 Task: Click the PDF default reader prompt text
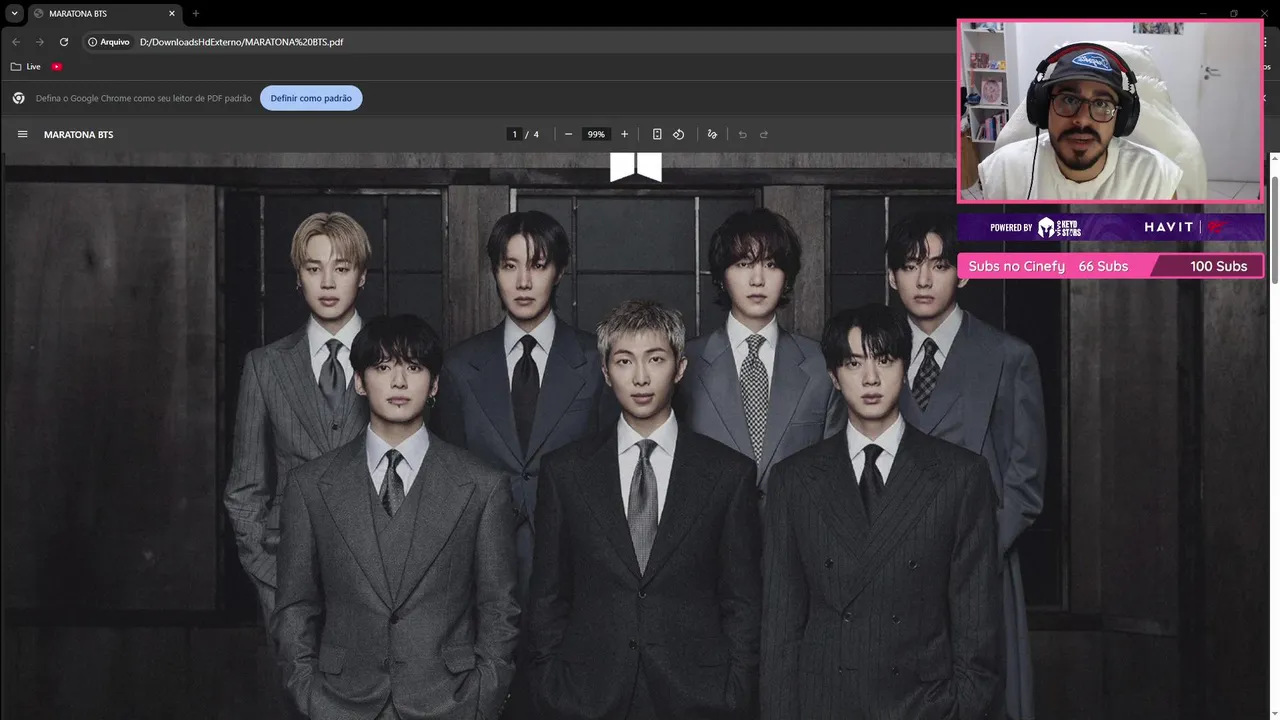point(143,98)
